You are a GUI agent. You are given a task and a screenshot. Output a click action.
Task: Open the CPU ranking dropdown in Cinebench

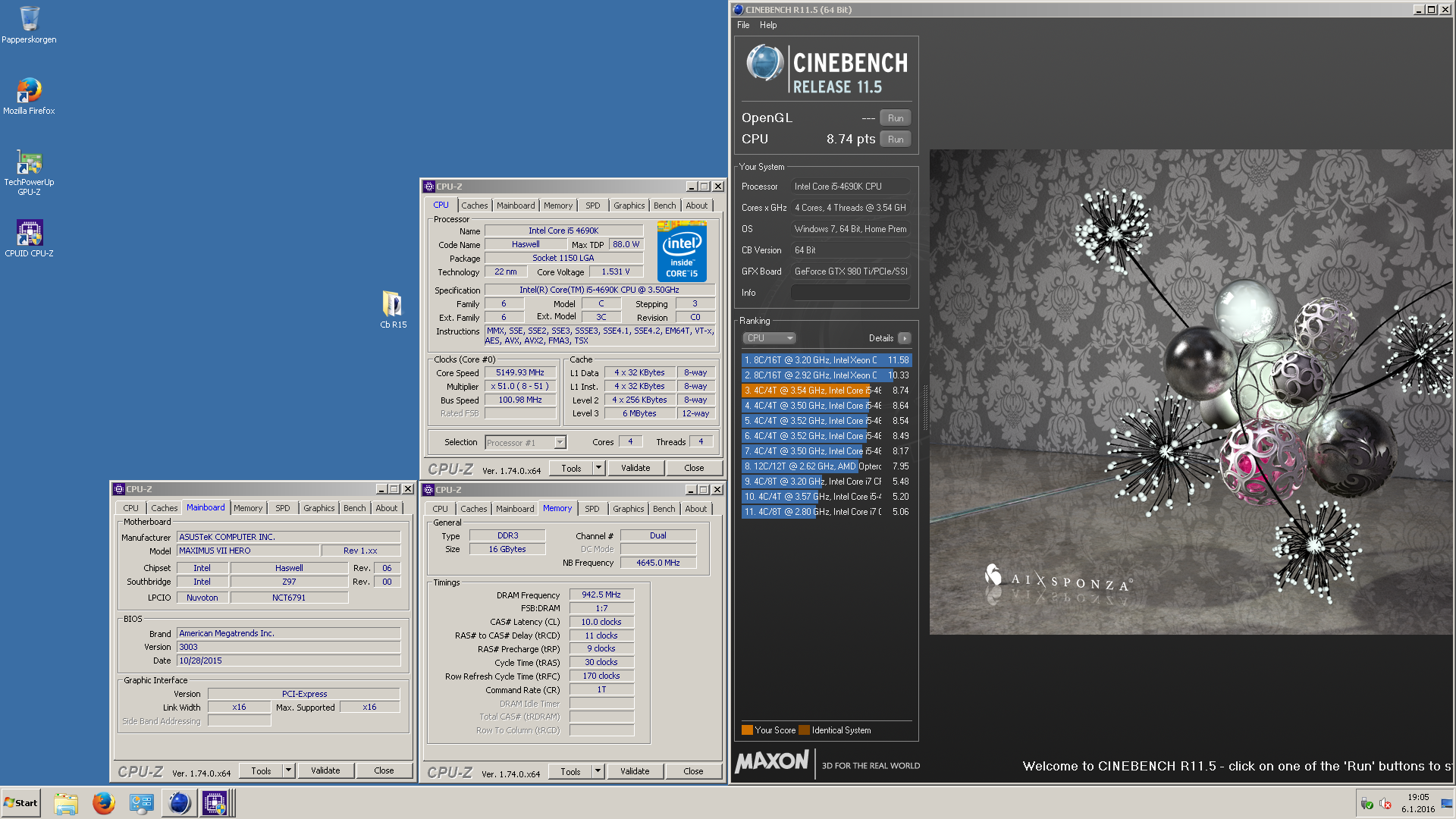[x=769, y=338]
